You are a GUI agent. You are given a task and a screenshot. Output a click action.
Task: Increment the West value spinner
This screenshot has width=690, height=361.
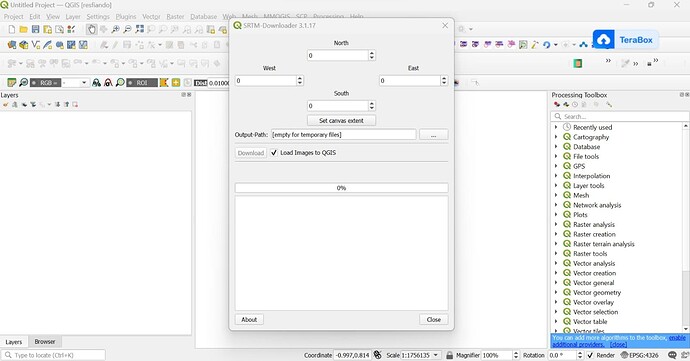(x=300, y=78)
